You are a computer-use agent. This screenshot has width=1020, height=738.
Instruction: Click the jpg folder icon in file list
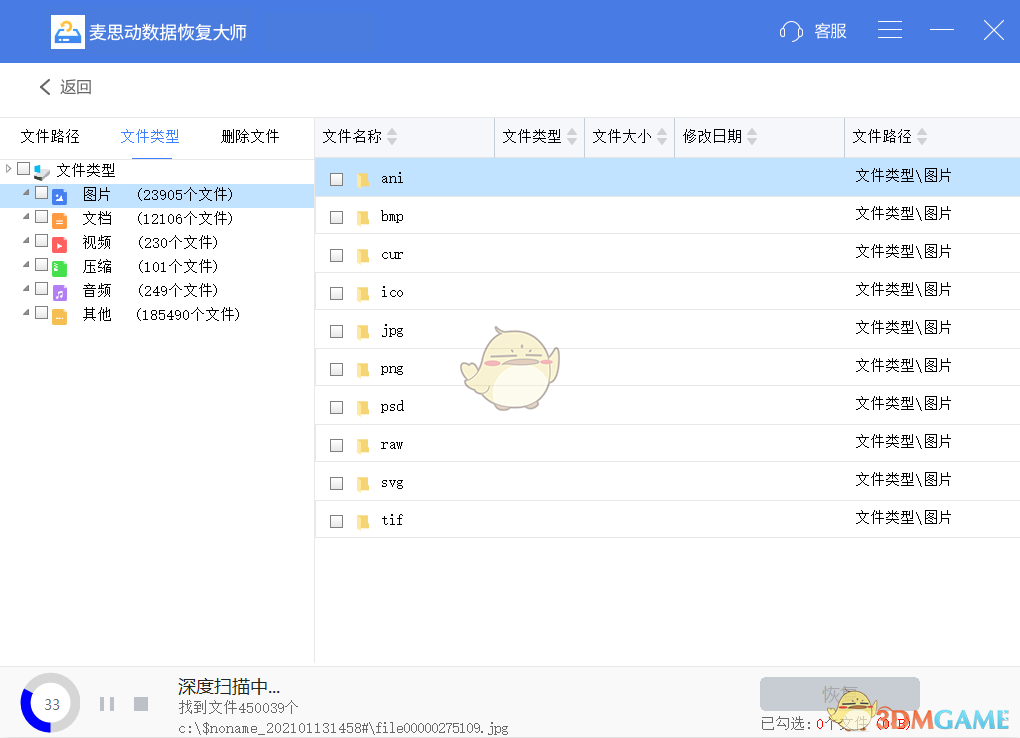point(363,330)
